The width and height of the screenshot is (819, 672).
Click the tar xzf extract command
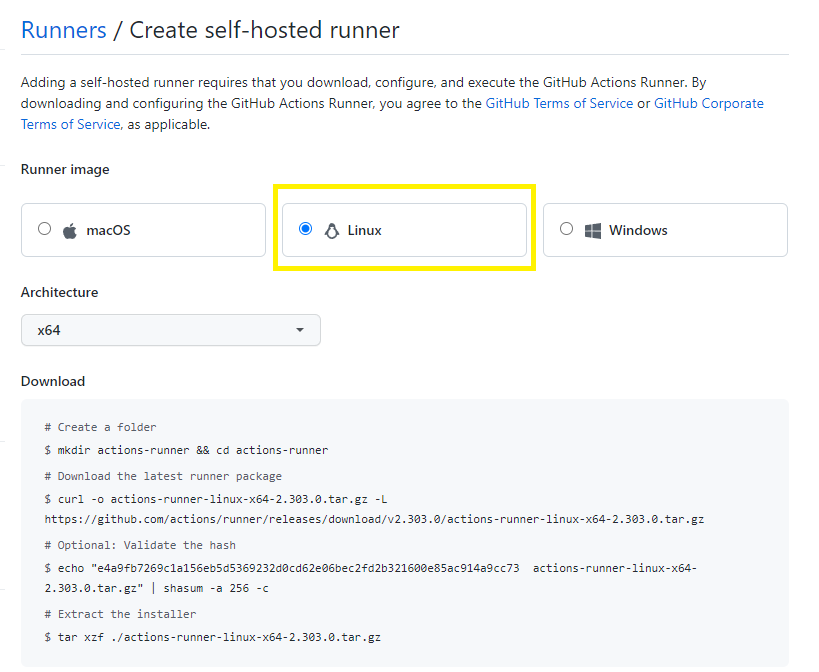click(213, 637)
